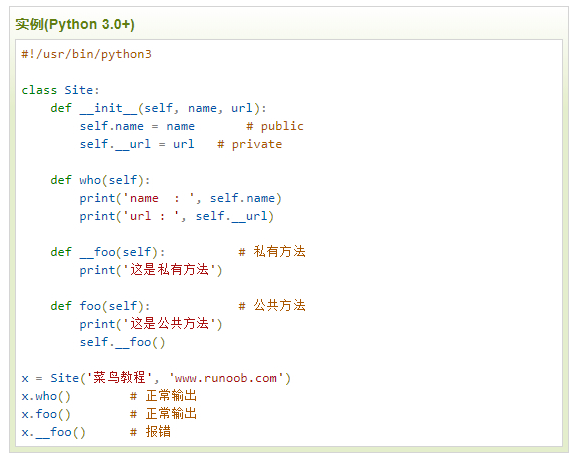Click the line print('这是公共方法')

[151, 324]
